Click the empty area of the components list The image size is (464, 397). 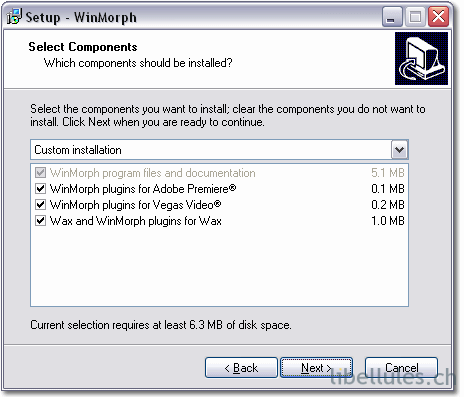coord(219,267)
